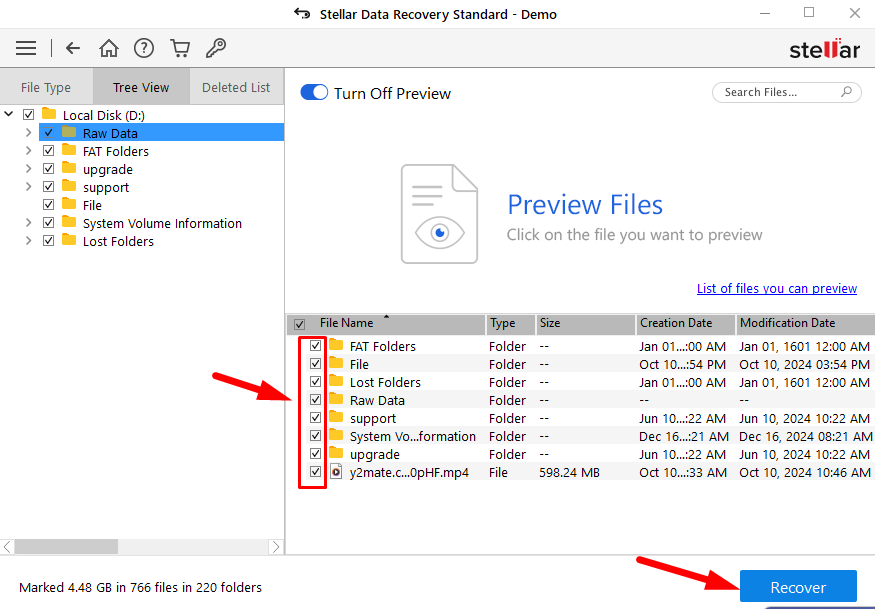Viewport: 875px width, 609px height.
Task: Click the search magnifier icon
Action: coord(847,92)
